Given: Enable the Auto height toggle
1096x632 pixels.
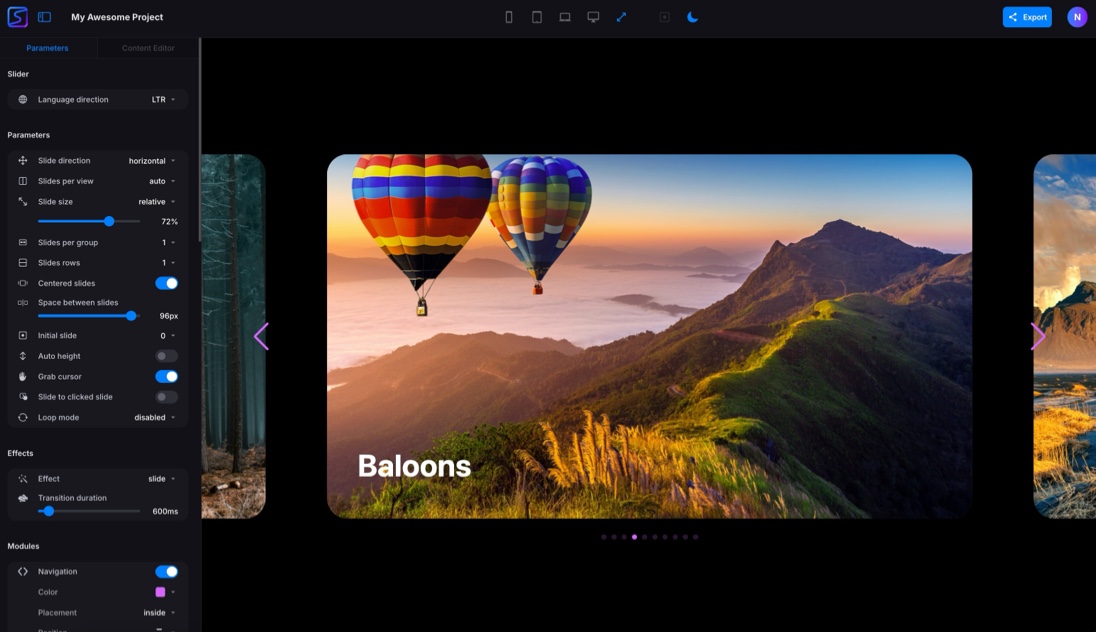Looking at the screenshot, I should point(166,356).
